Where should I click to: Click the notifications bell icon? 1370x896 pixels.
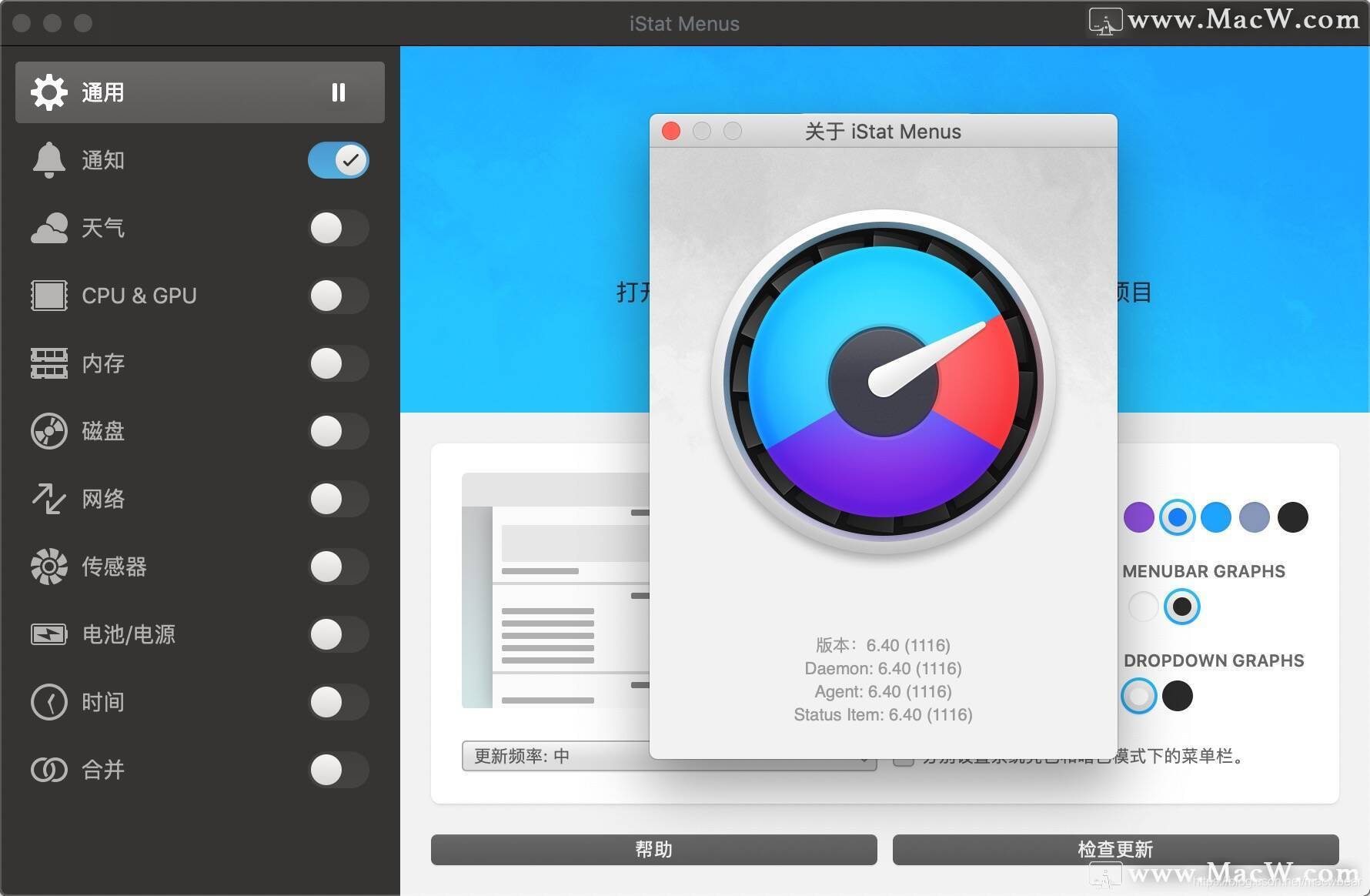pos(49,160)
